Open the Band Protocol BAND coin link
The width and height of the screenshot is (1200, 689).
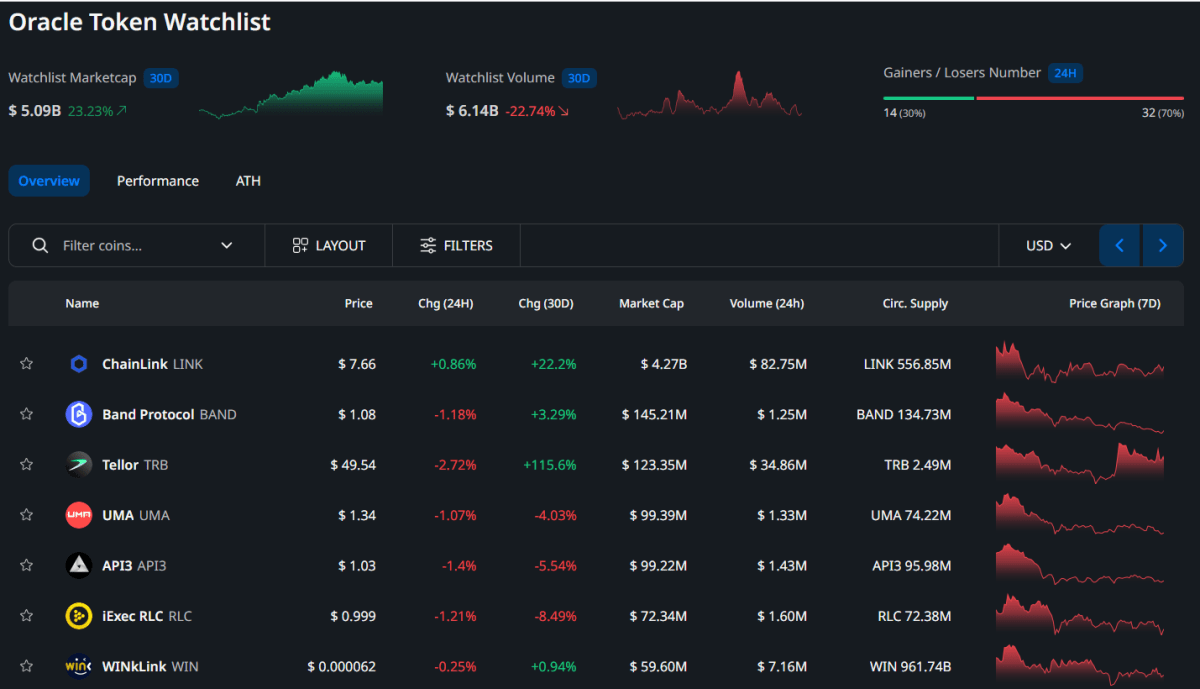click(169, 414)
